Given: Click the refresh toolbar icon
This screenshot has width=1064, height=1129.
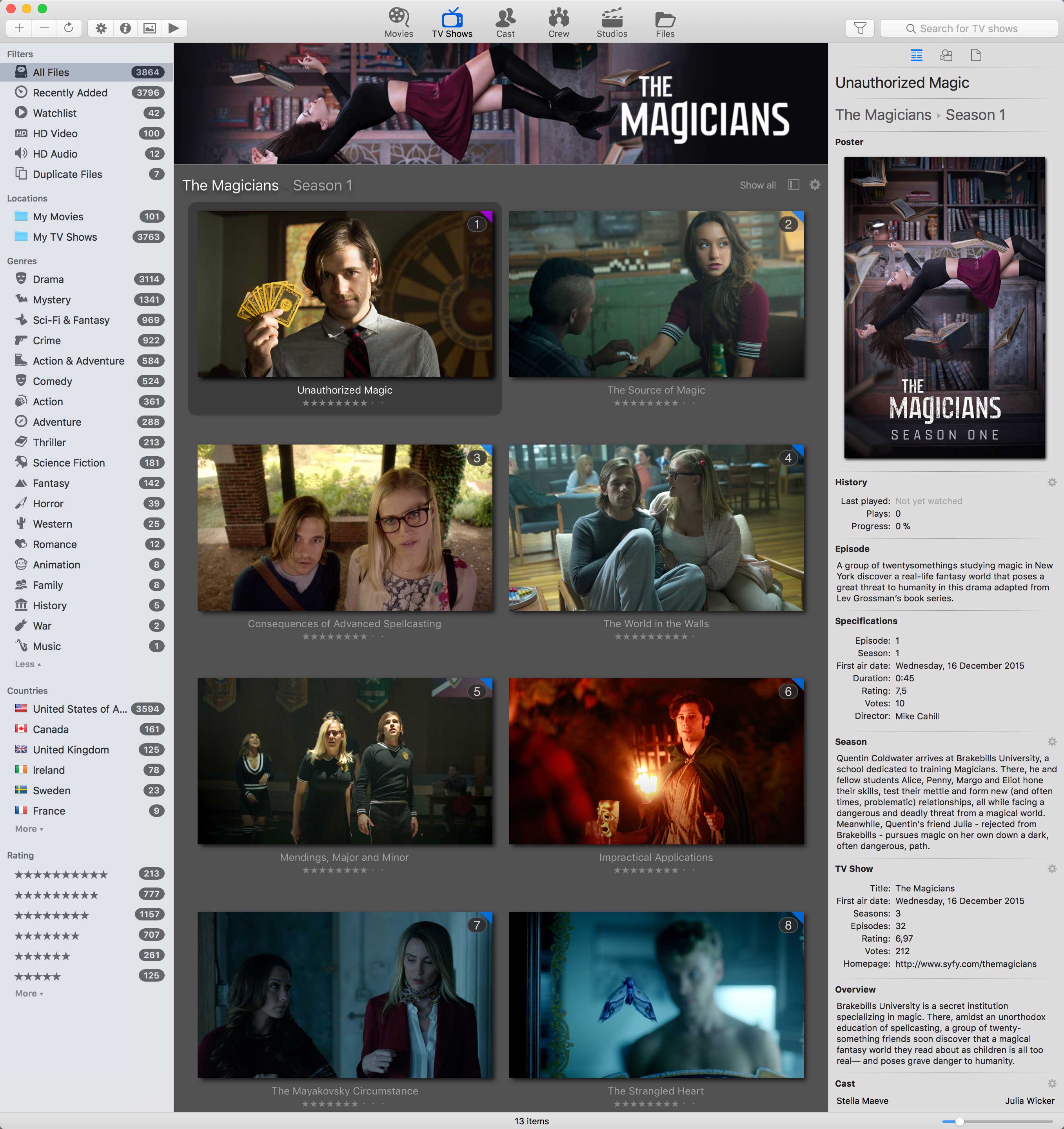Looking at the screenshot, I should (x=69, y=28).
